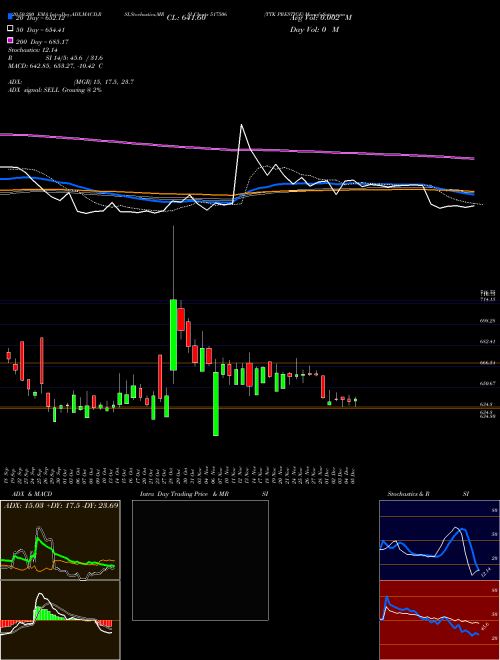
Task: Click the tall green candle with long upper wick
Action: coord(173,335)
